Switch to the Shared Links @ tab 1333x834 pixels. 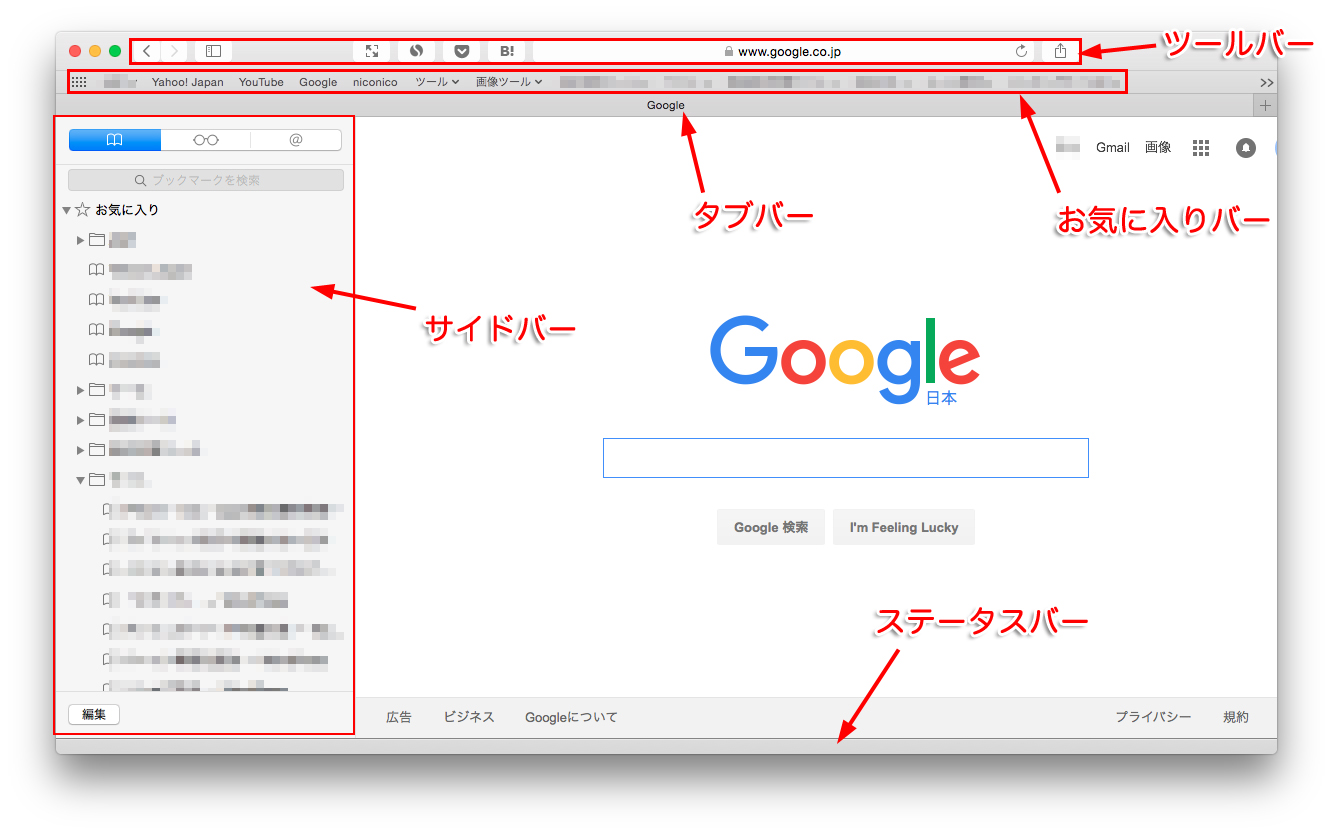tap(296, 140)
